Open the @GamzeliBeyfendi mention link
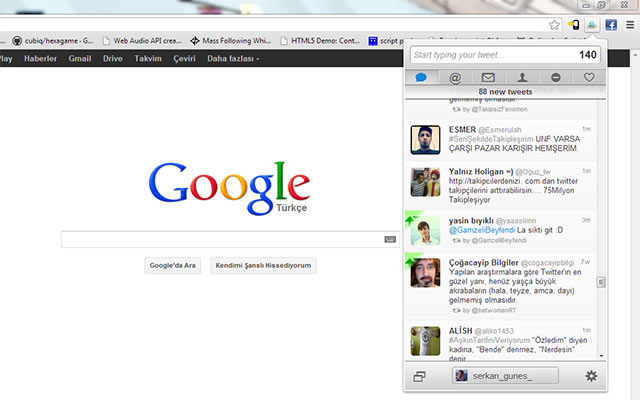This screenshot has height=400, width=640. 482,230
